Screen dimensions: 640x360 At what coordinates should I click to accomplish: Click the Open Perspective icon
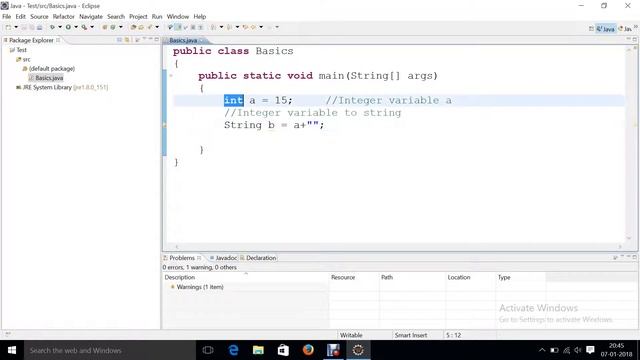coord(591,29)
